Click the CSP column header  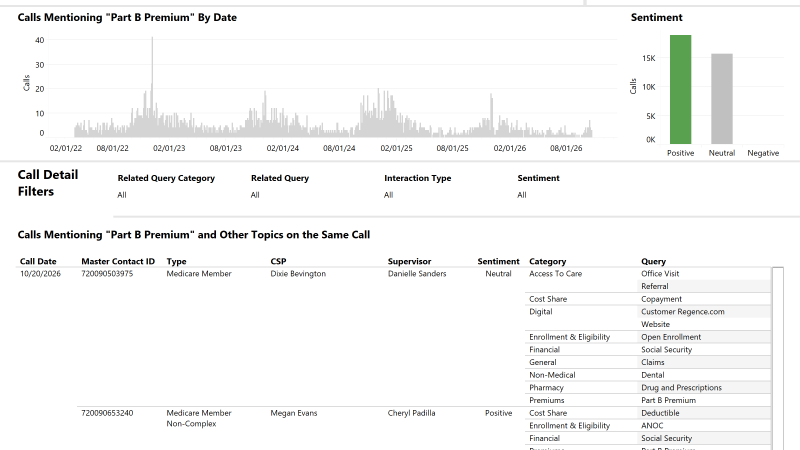[x=278, y=261]
